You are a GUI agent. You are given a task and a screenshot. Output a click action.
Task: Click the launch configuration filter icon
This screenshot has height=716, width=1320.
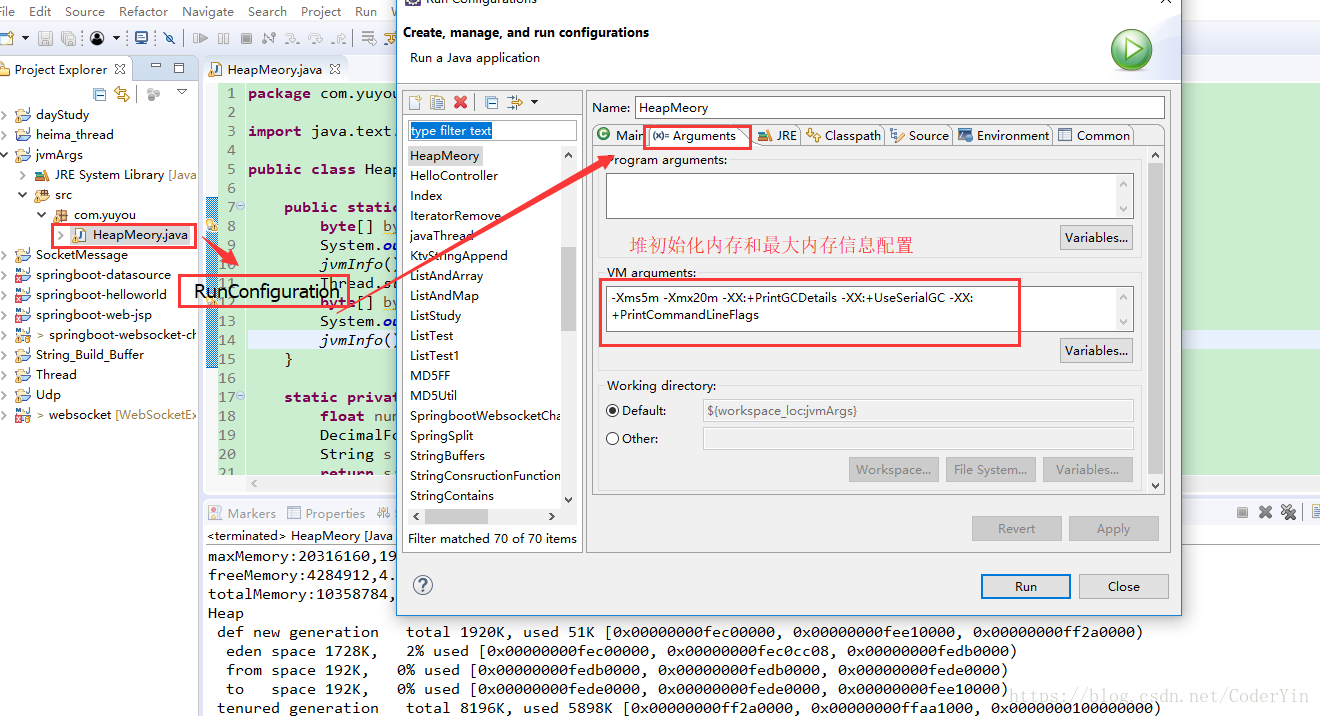[515, 102]
